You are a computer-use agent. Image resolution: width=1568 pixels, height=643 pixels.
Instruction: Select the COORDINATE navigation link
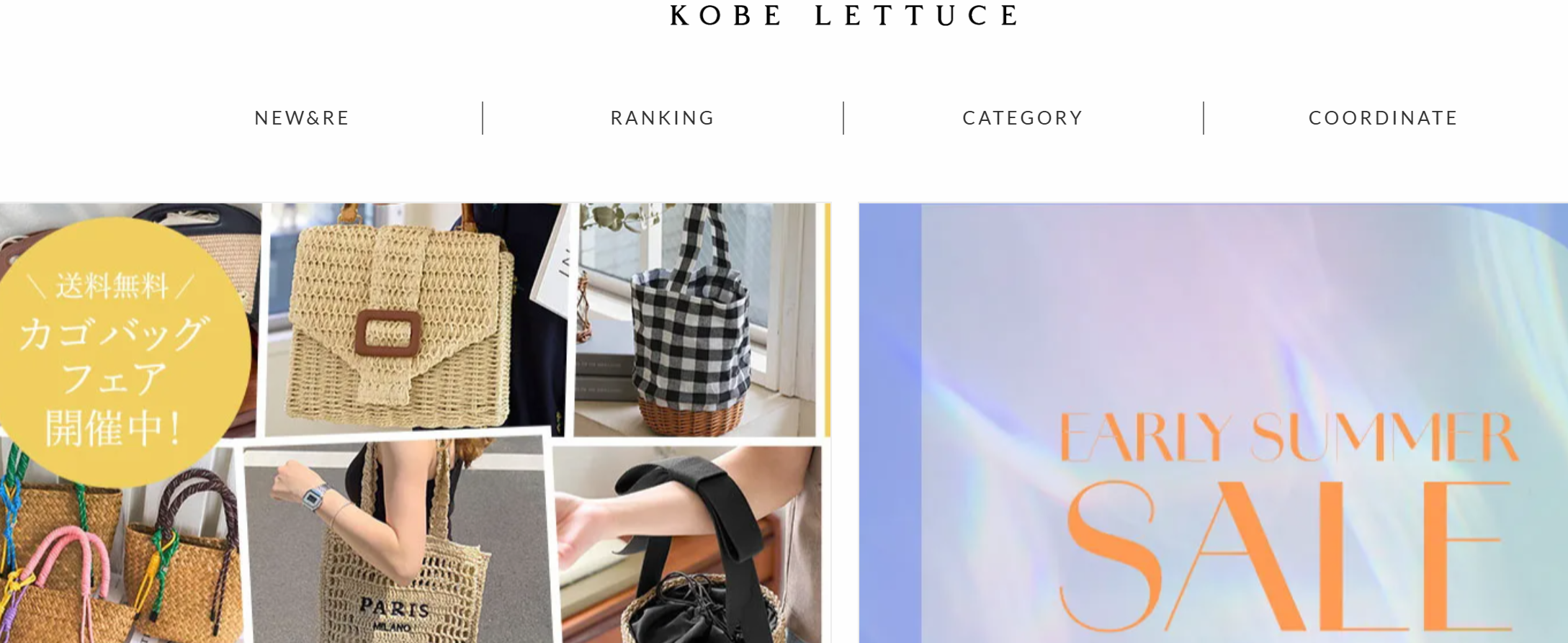[1383, 118]
